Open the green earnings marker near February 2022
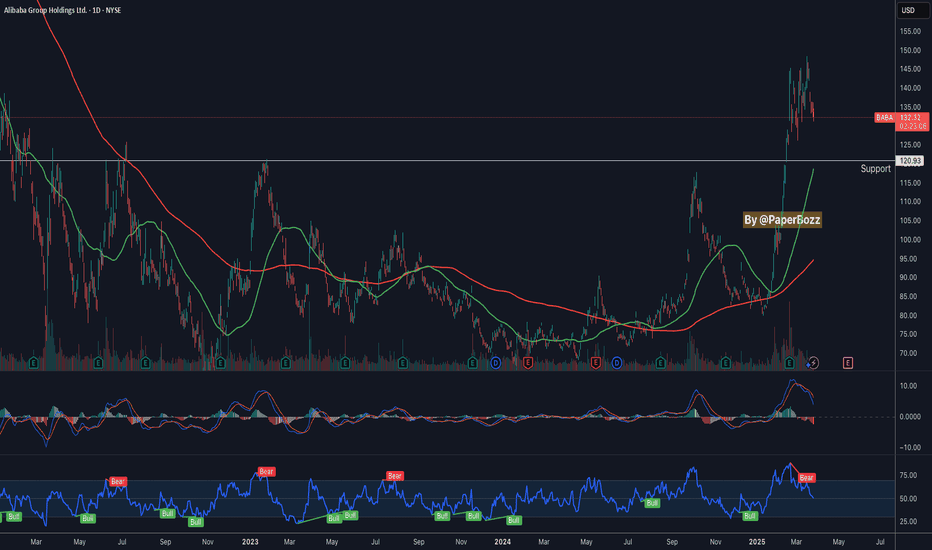This screenshot has width=932, height=550. tap(34, 363)
